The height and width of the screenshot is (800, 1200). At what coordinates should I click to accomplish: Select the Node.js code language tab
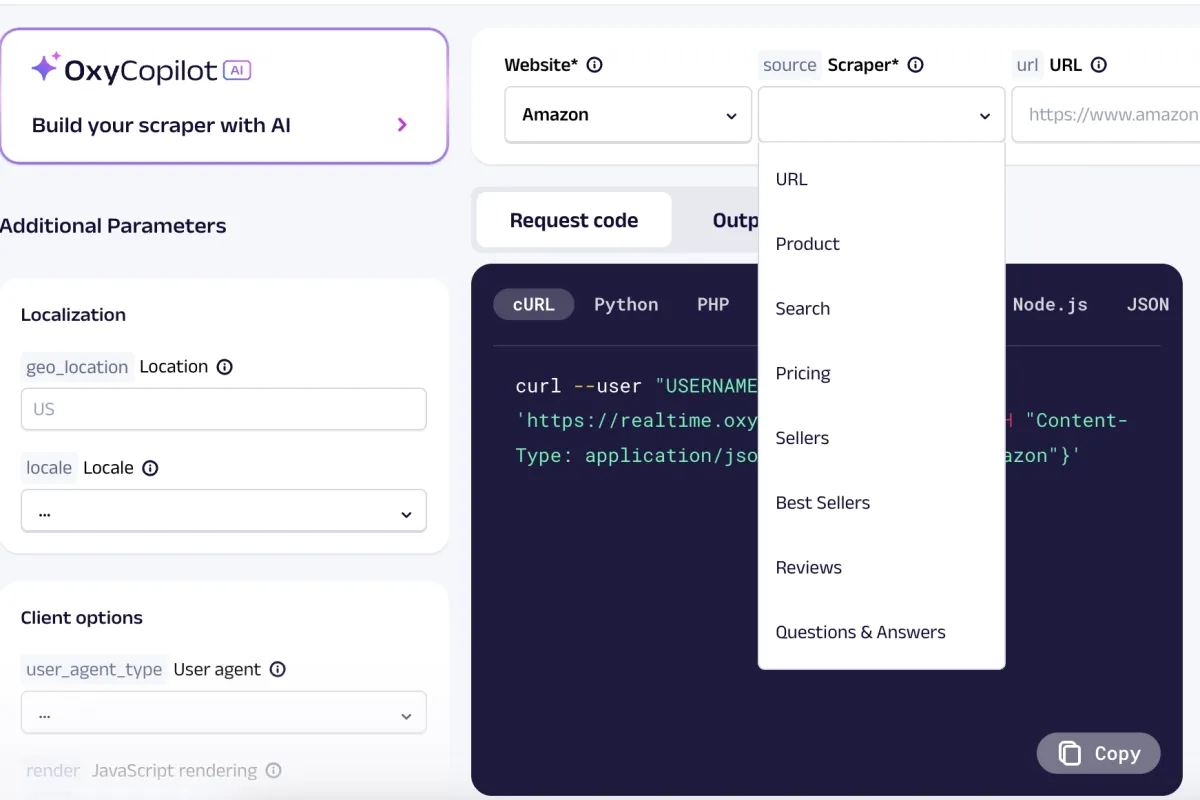pyautogui.click(x=1050, y=305)
